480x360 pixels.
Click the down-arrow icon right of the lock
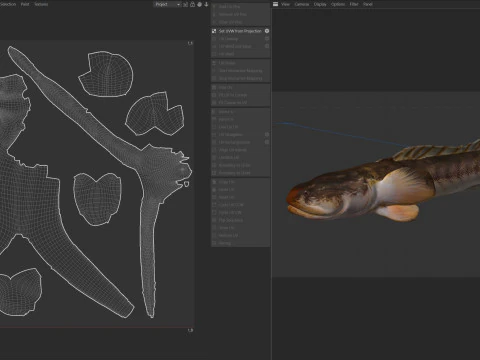click(x=206, y=4)
